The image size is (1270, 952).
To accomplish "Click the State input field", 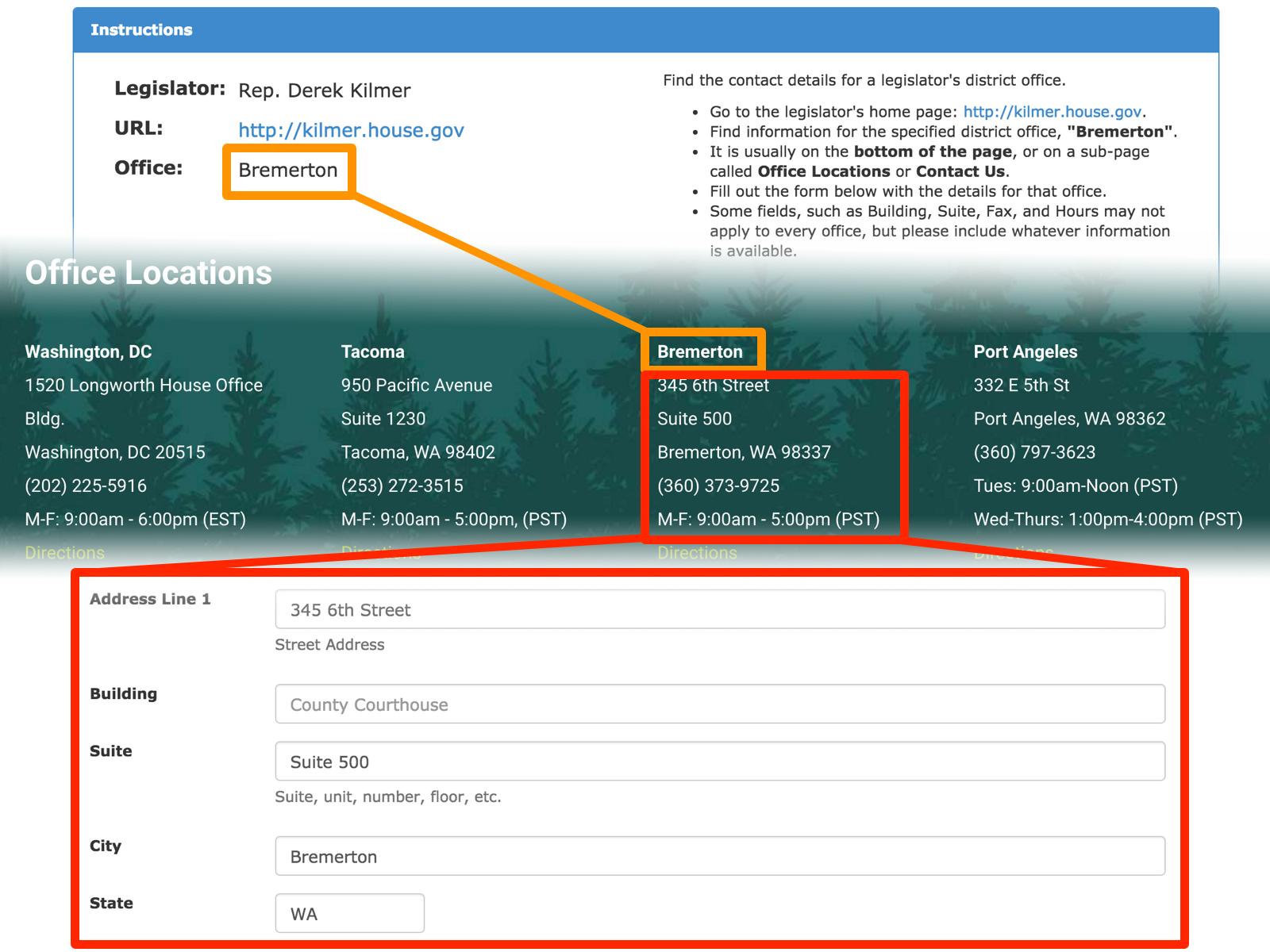I will coord(349,913).
